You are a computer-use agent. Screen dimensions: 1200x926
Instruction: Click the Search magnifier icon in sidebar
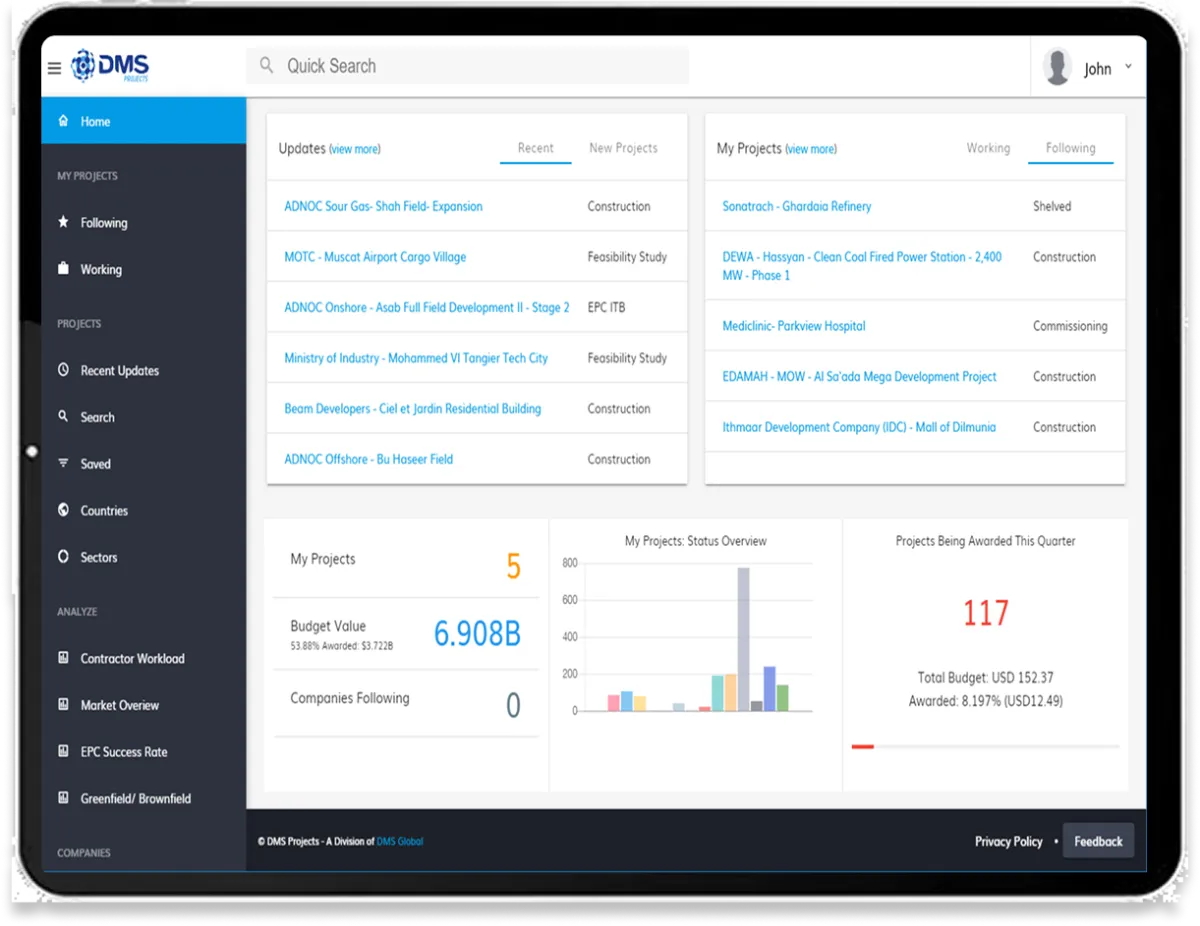(x=64, y=416)
